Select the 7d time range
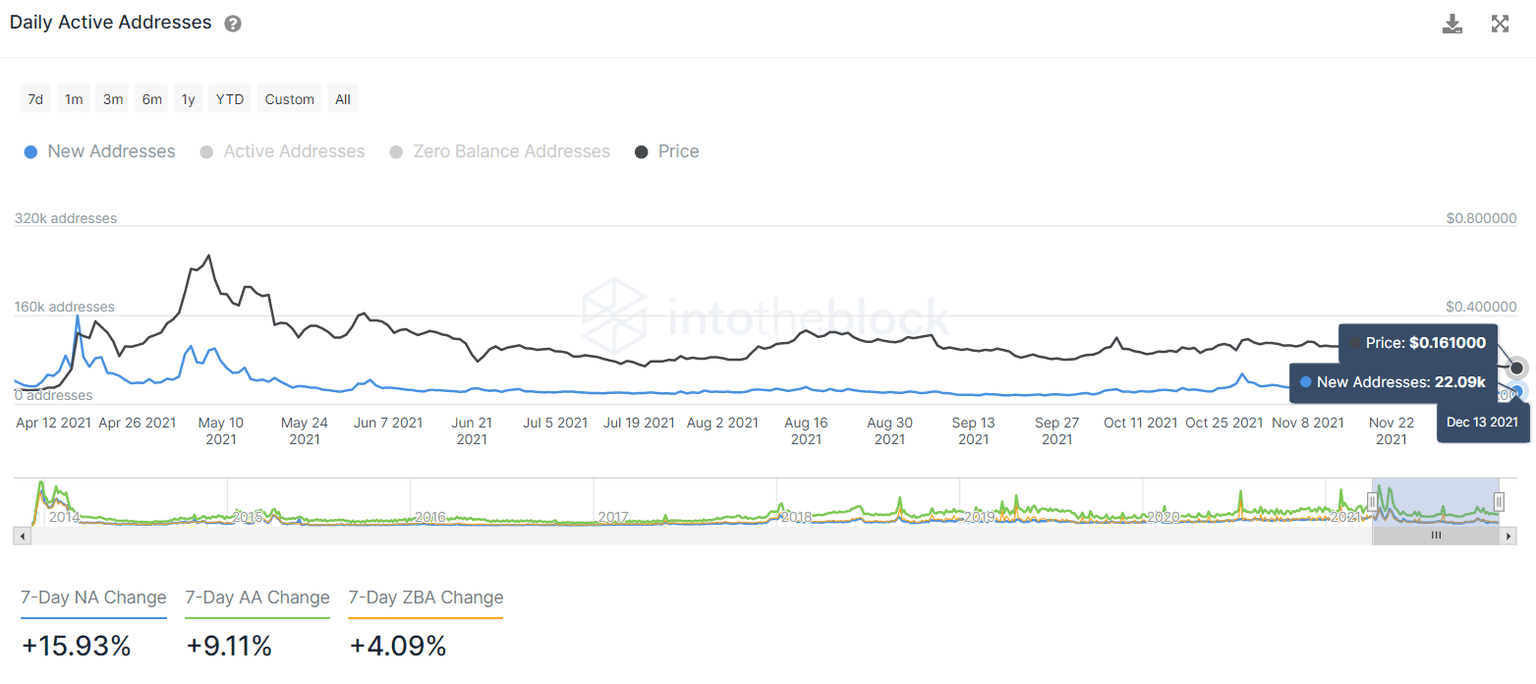 (x=35, y=99)
